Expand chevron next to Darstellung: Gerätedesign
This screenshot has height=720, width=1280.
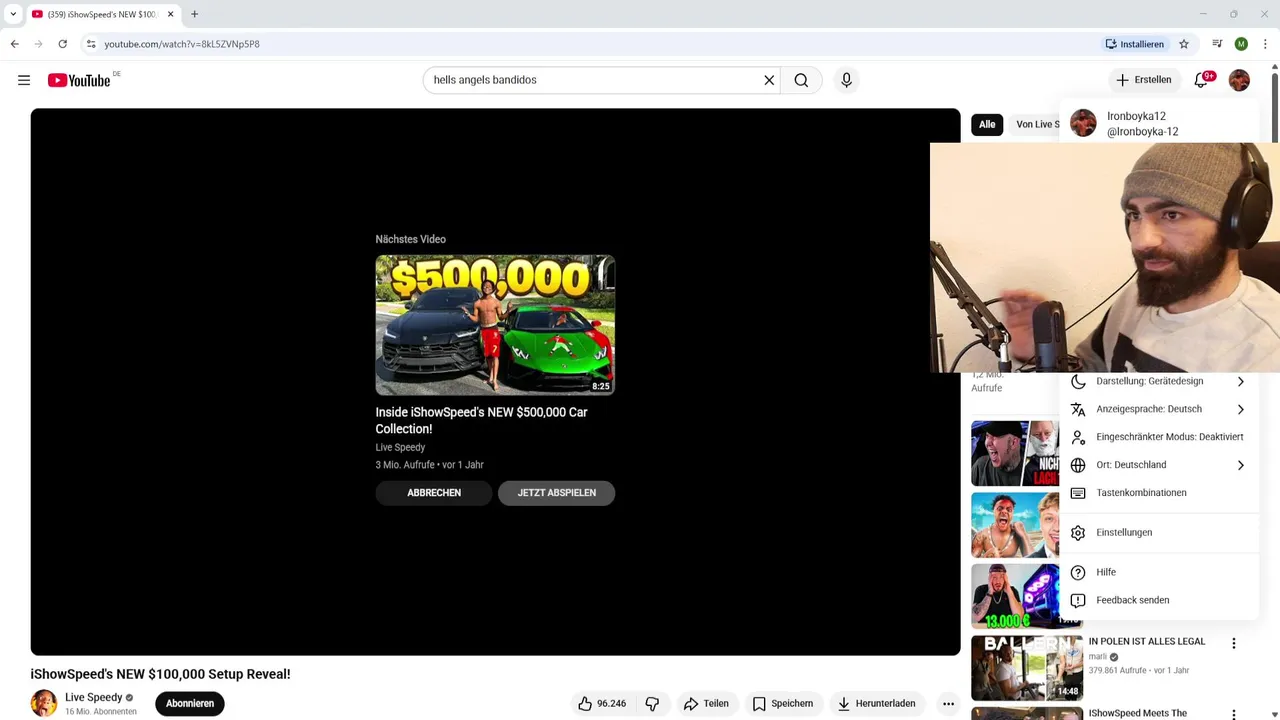coord(1241,381)
